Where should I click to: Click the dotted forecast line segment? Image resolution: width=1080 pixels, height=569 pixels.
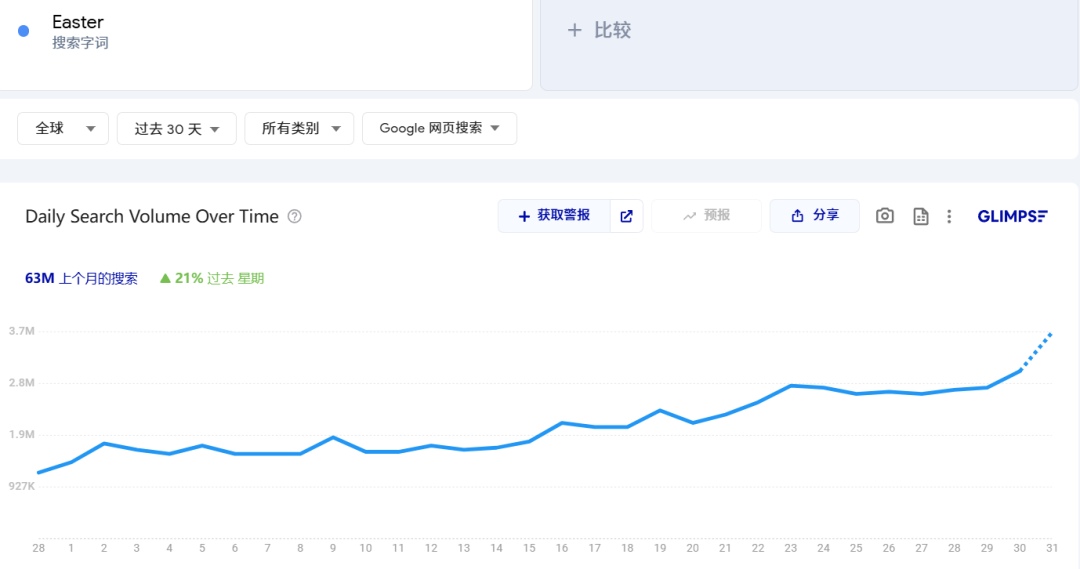point(1037,351)
